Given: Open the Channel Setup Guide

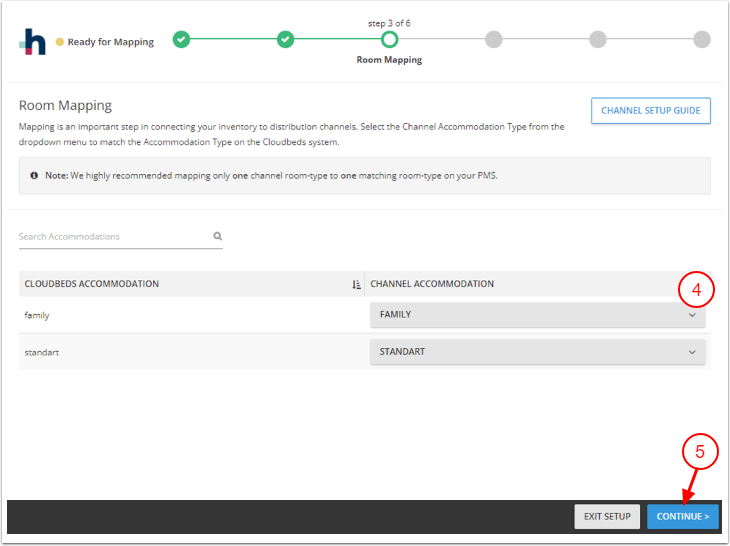Looking at the screenshot, I should [650, 111].
